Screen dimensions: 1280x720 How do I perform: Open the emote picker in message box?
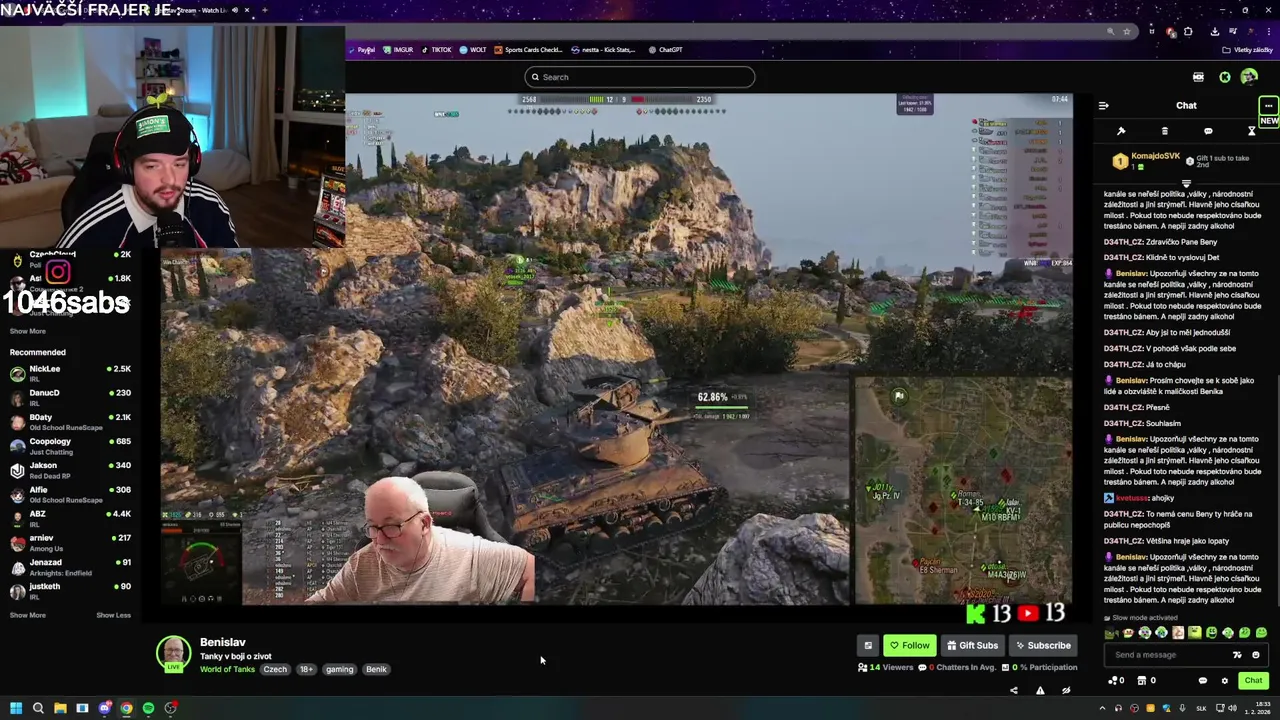(1256, 655)
